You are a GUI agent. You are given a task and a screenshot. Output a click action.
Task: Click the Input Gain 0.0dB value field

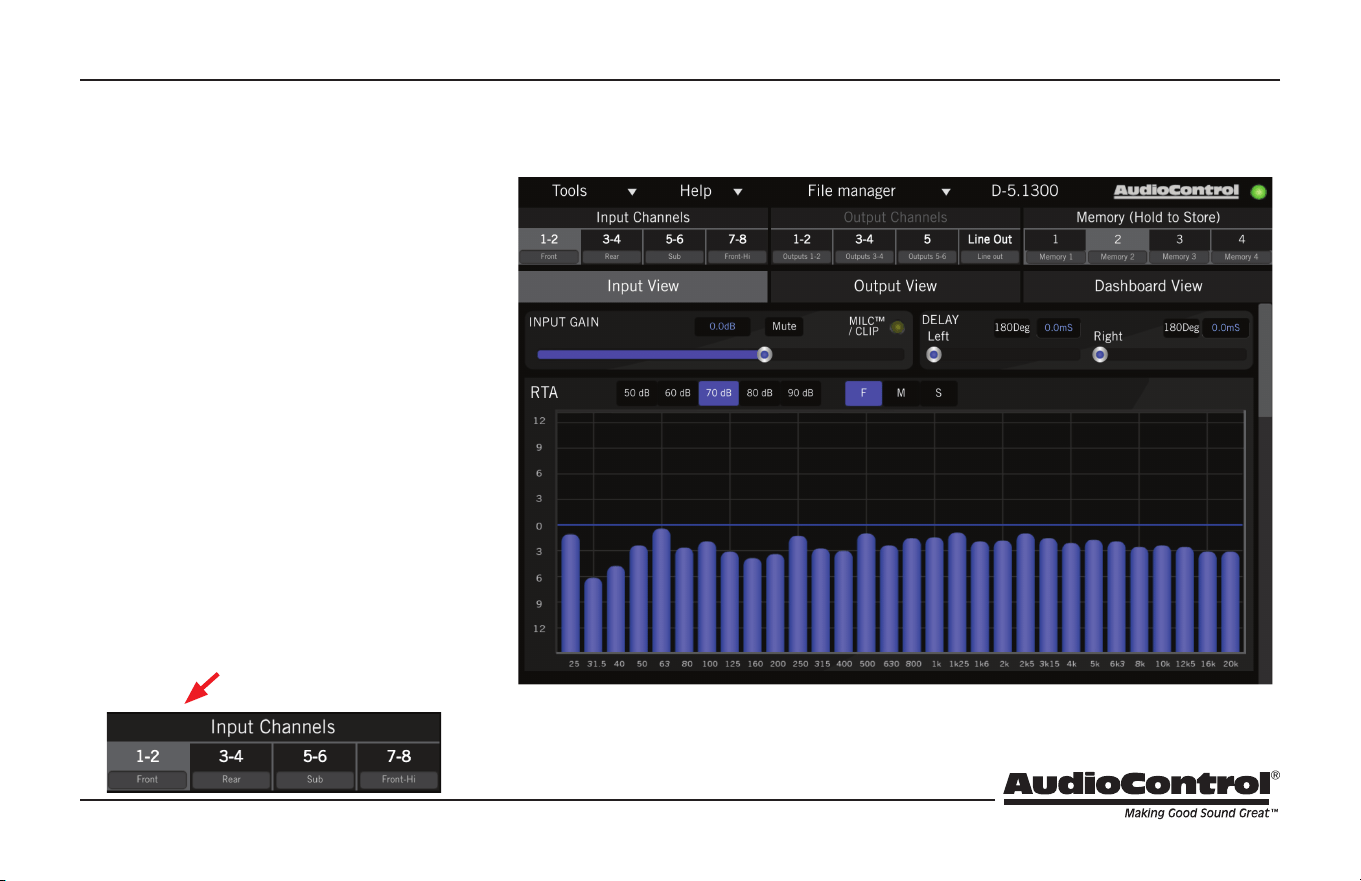click(722, 326)
